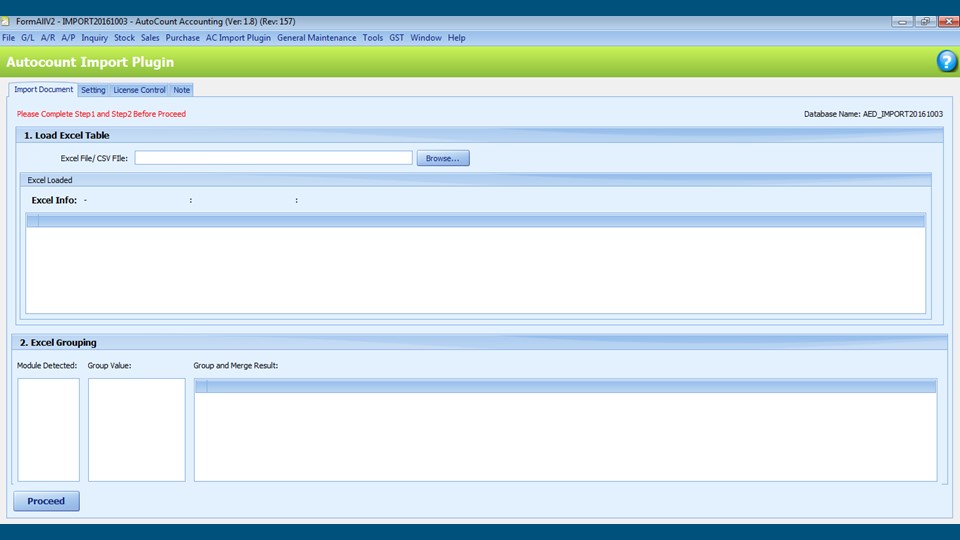The width and height of the screenshot is (960, 540).
Task: Click Group and Merge Result grid corner cell
Action: pos(201,386)
